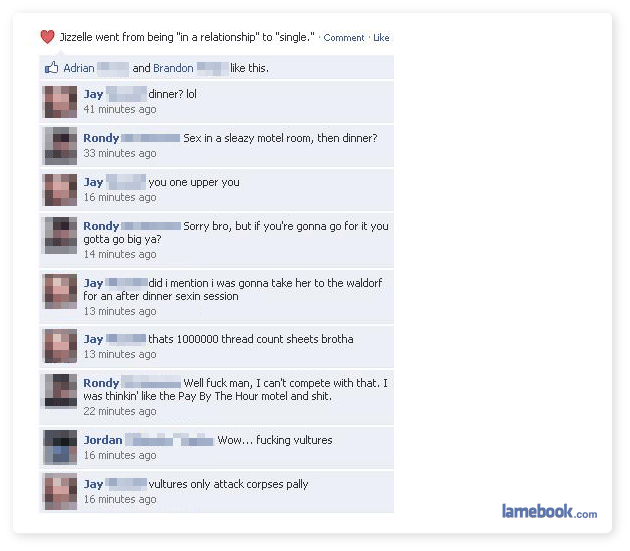
Task: Click Jay's avatar on the "dinner? lol" comment
Action: 60,102
